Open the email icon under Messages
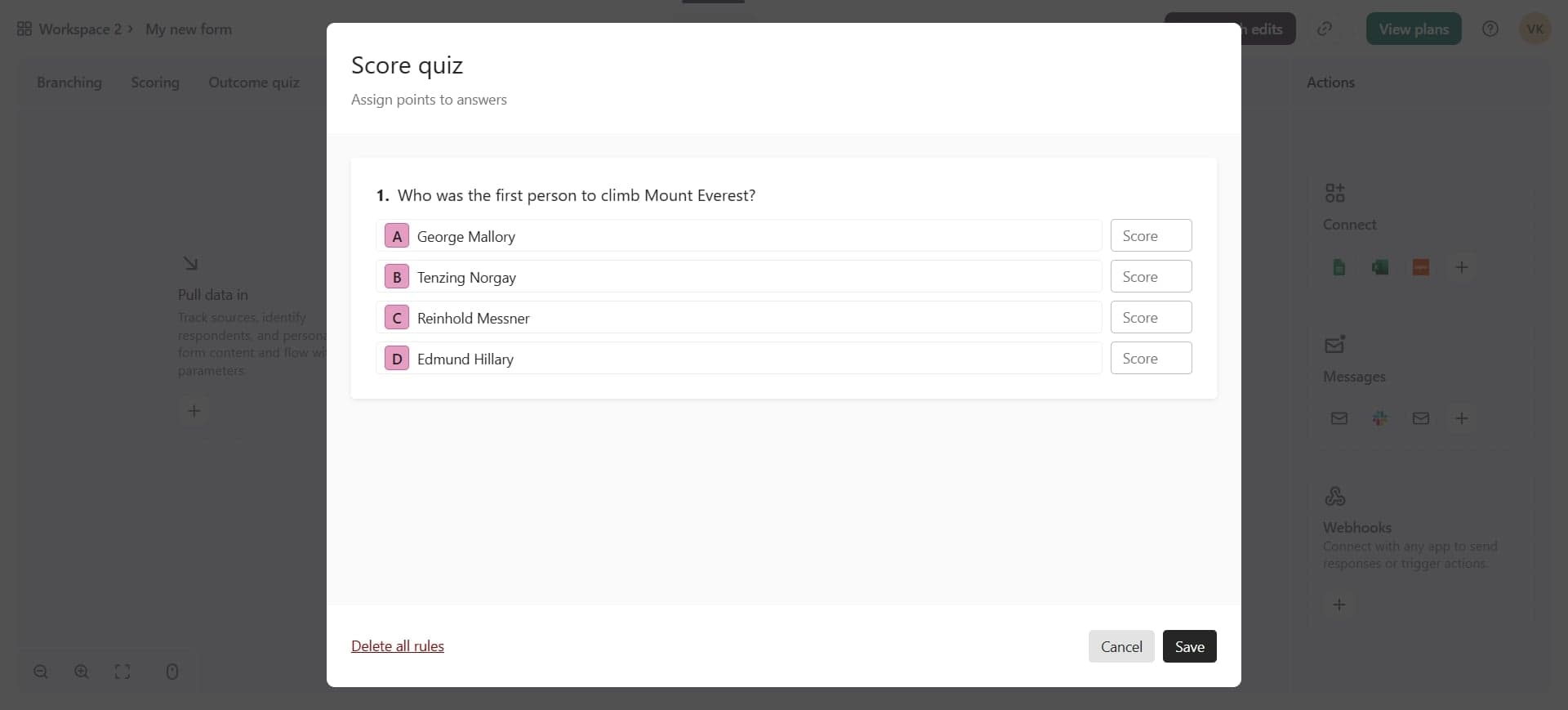Viewport: 1568px width, 710px height. 1339,418
